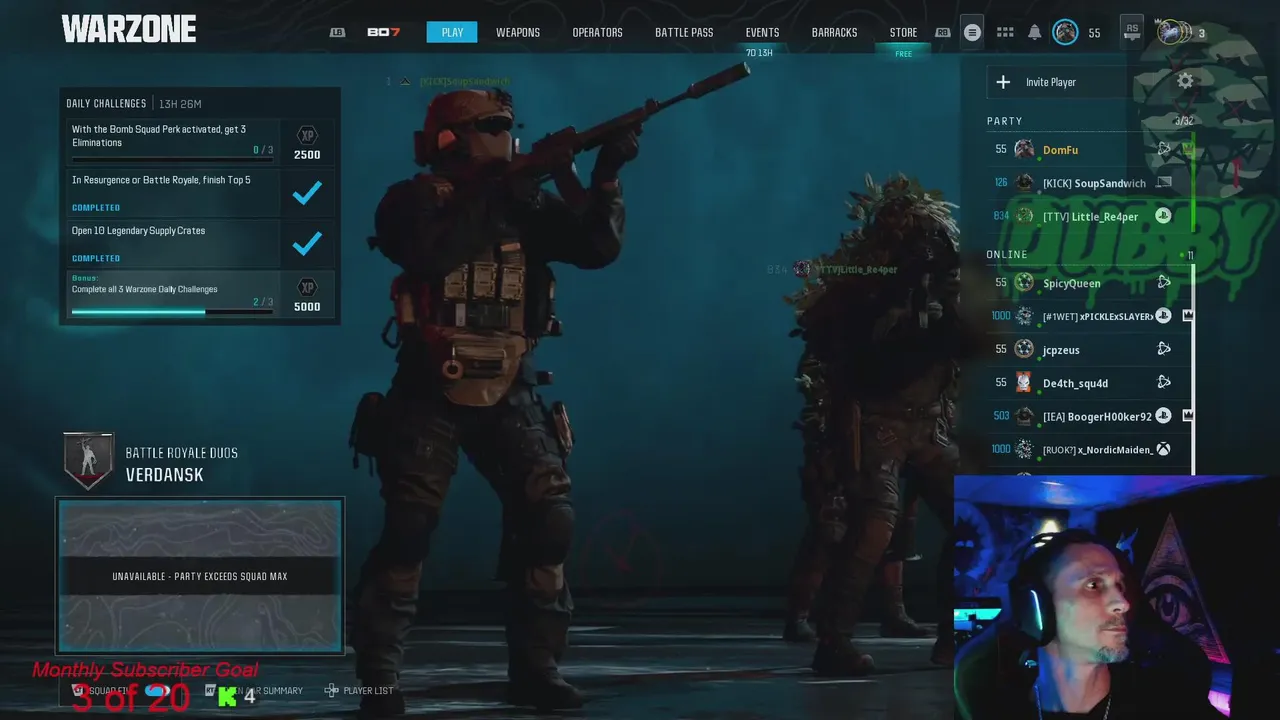The image size is (1280, 720).
Task: Select [KICK] SoupSandwich party member
Action: (x=1087, y=183)
